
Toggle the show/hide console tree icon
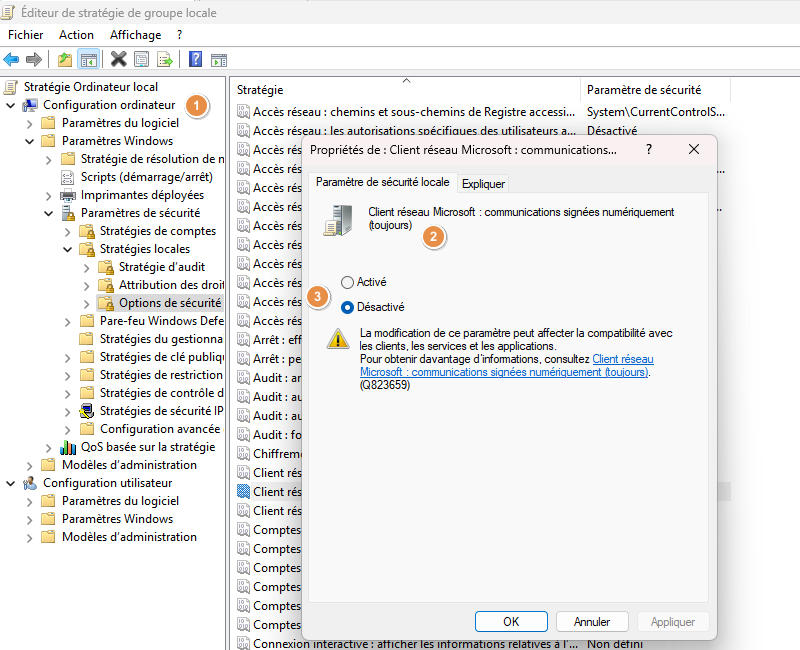pyautogui.click(x=88, y=59)
